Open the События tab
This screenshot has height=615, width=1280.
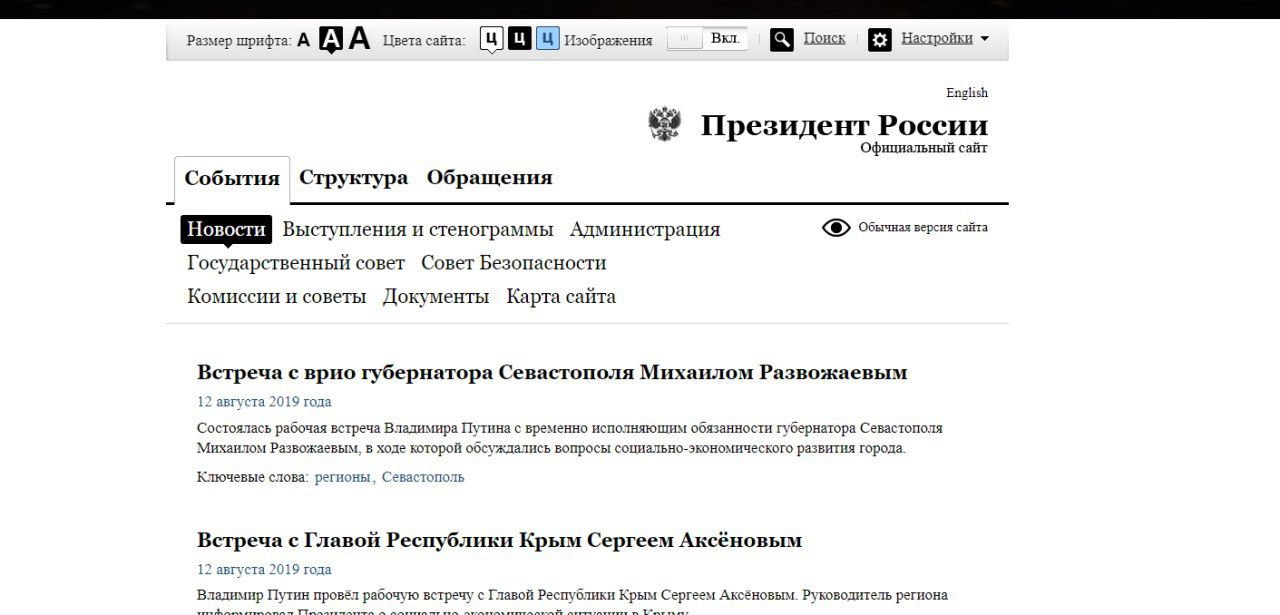[232, 179]
